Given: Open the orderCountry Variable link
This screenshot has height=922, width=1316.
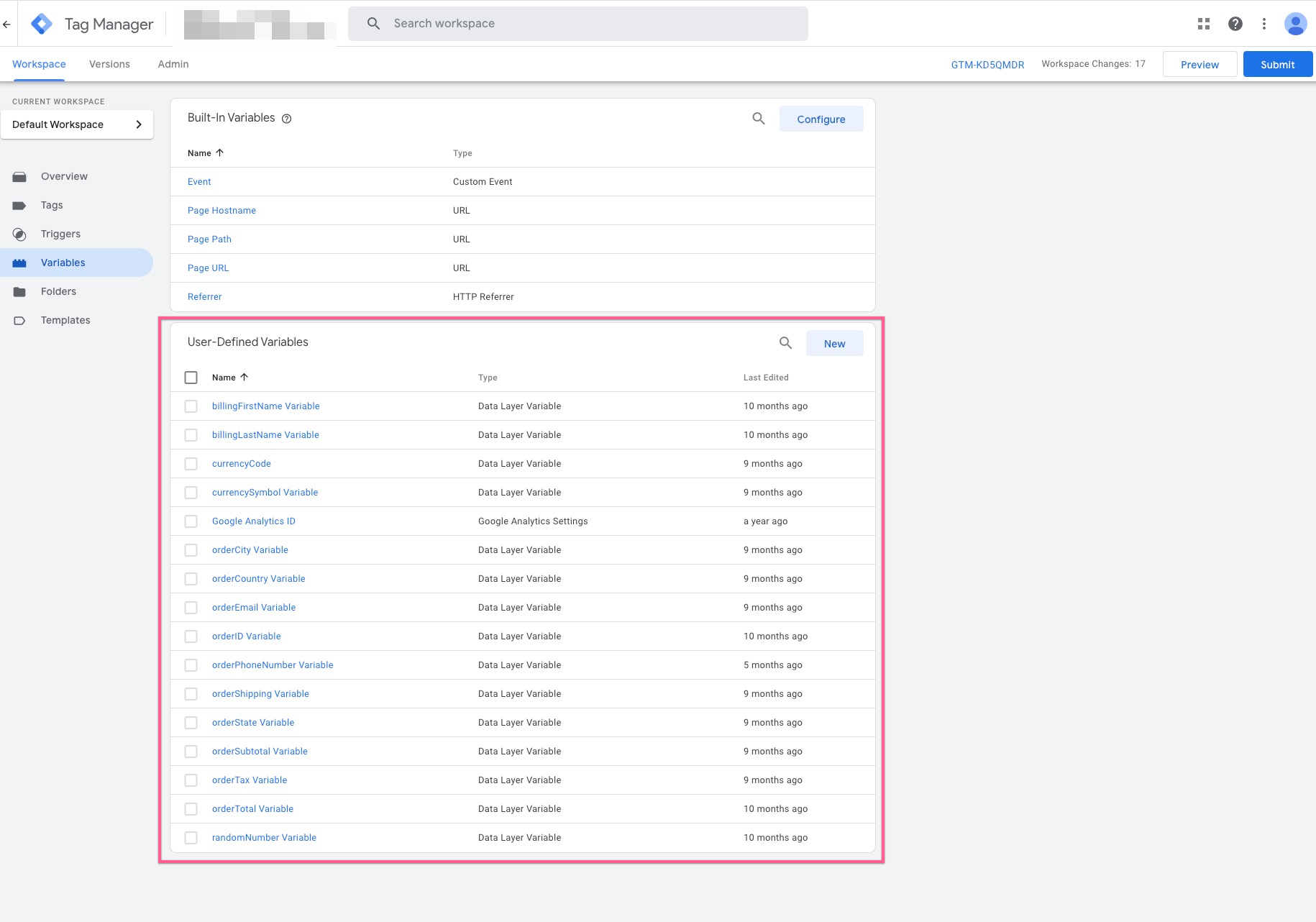Looking at the screenshot, I should tap(259, 579).
